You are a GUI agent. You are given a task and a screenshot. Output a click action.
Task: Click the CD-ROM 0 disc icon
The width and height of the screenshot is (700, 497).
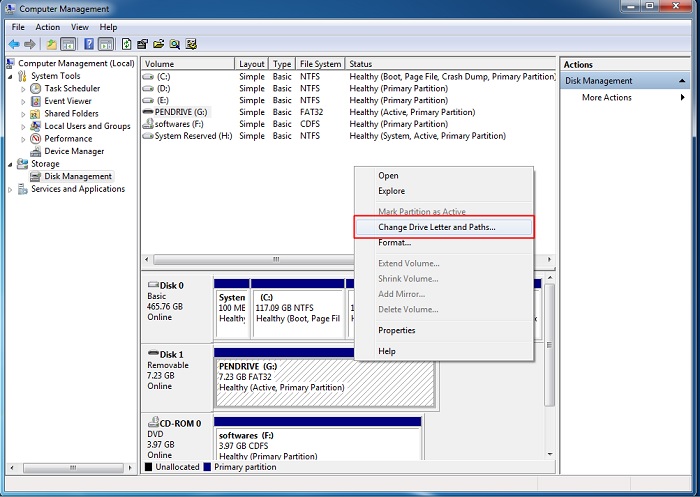[x=153, y=423]
